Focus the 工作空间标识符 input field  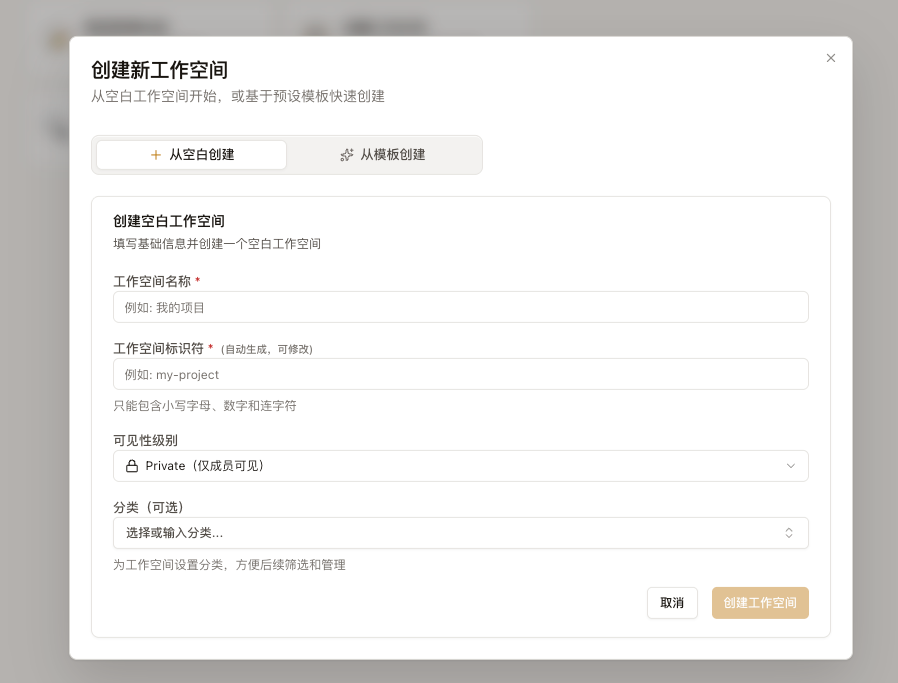[x=460, y=374]
